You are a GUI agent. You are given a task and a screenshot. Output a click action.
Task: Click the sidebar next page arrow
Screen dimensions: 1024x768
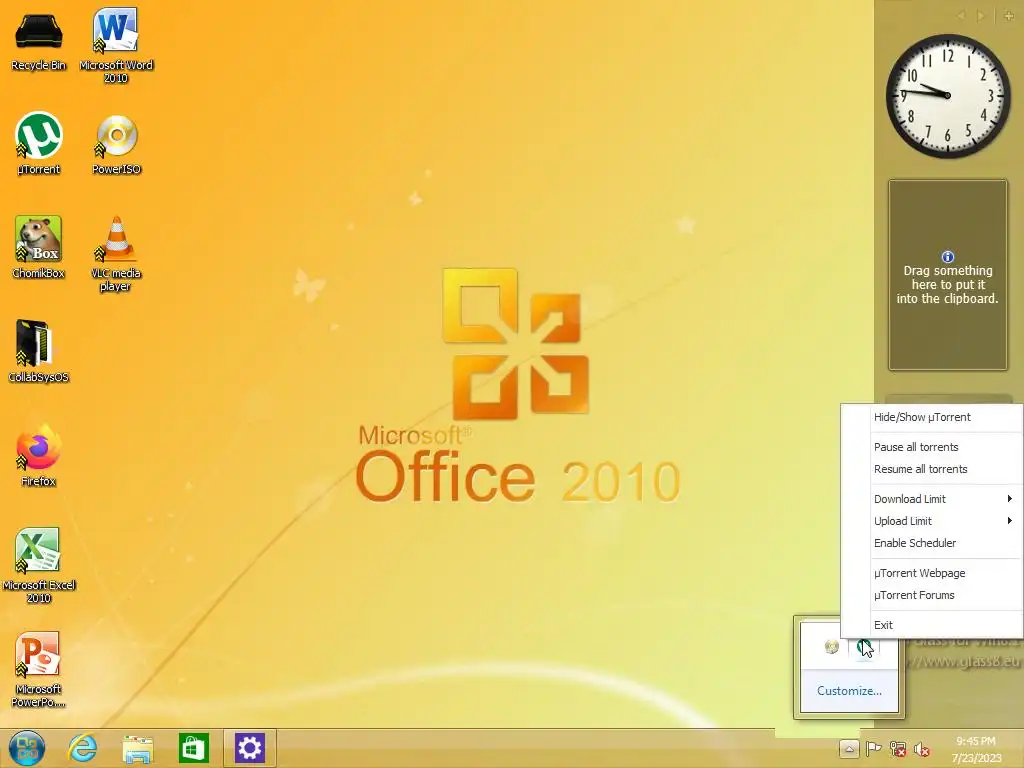click(x=980, y=16)
